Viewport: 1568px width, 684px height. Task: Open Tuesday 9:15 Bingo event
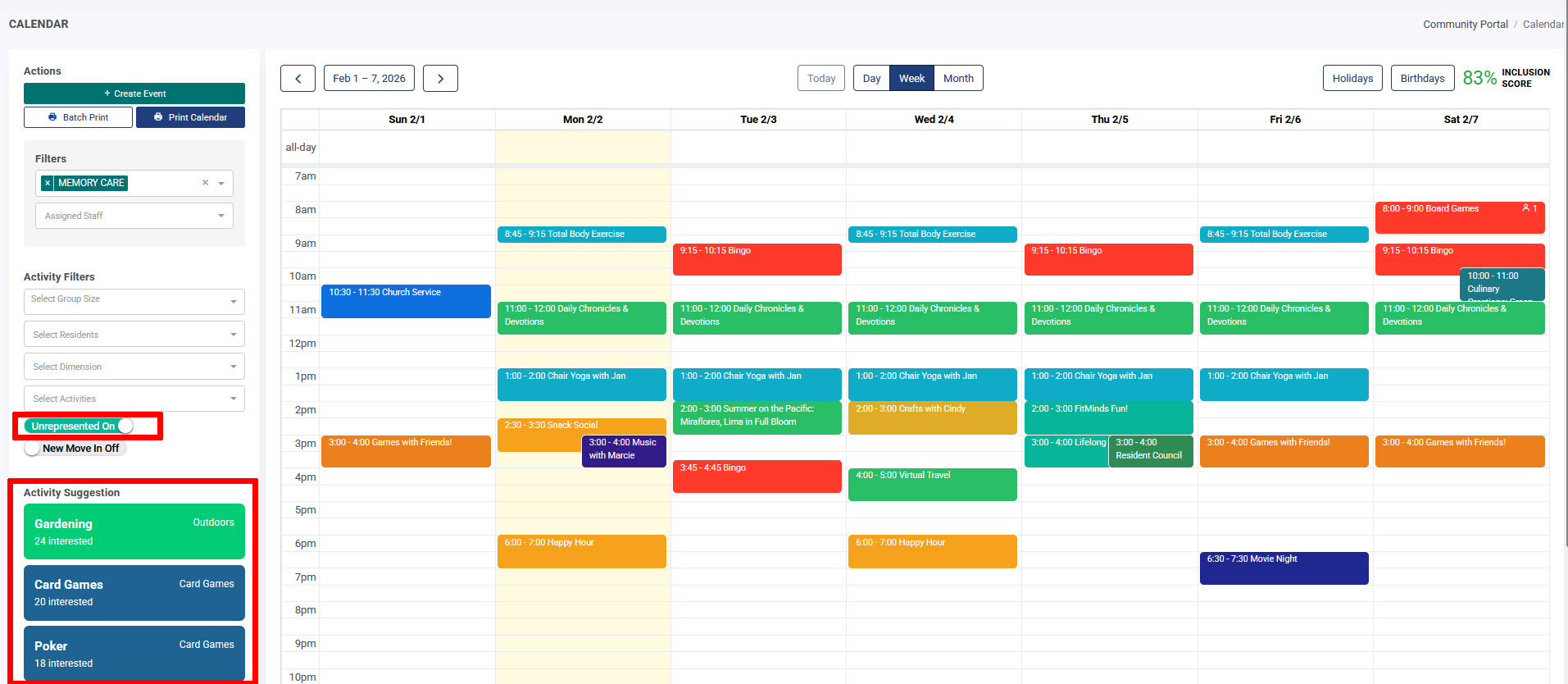pyautogui.click(x=757, y=259)
